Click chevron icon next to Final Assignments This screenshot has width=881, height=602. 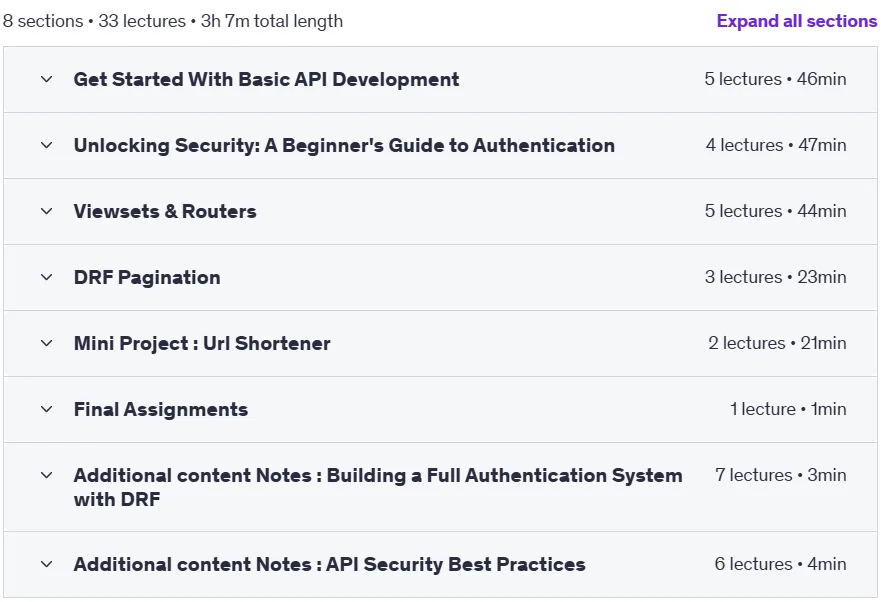pos(47,410)
